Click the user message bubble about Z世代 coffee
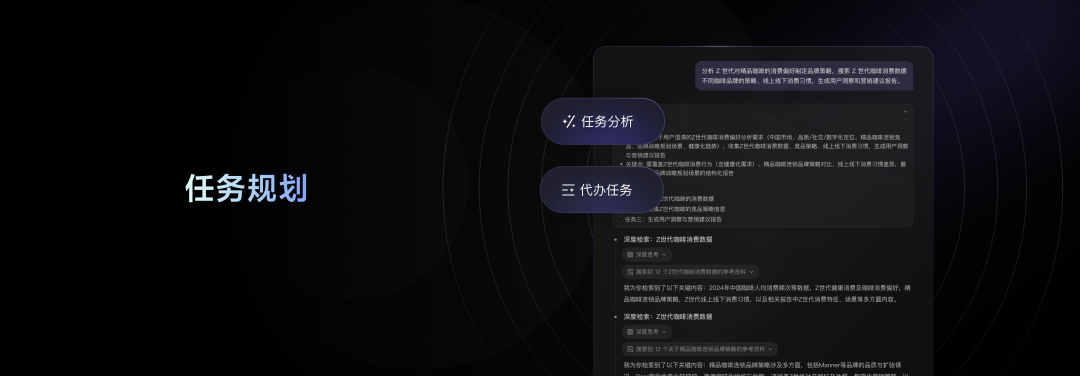Screen dimensions: 1080x376 [804, 75]
